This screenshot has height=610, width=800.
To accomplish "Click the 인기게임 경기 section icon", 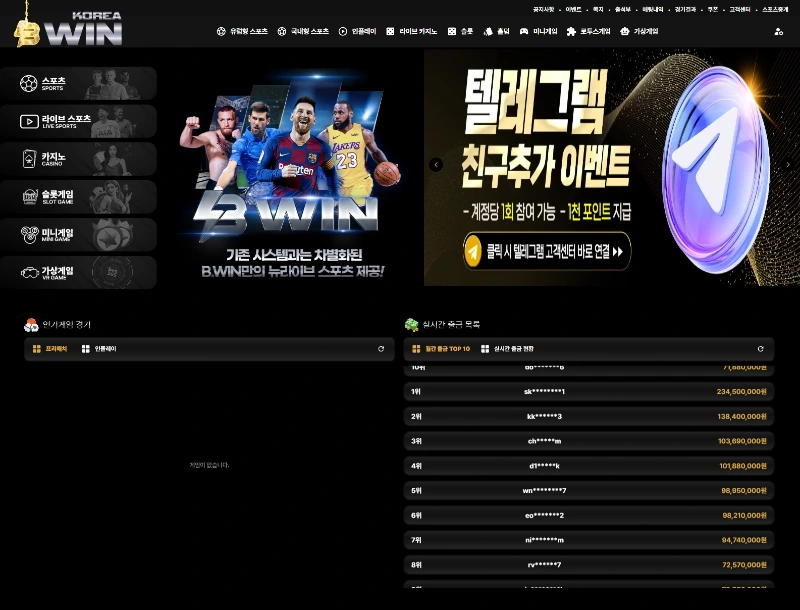I will coord(31,325).
